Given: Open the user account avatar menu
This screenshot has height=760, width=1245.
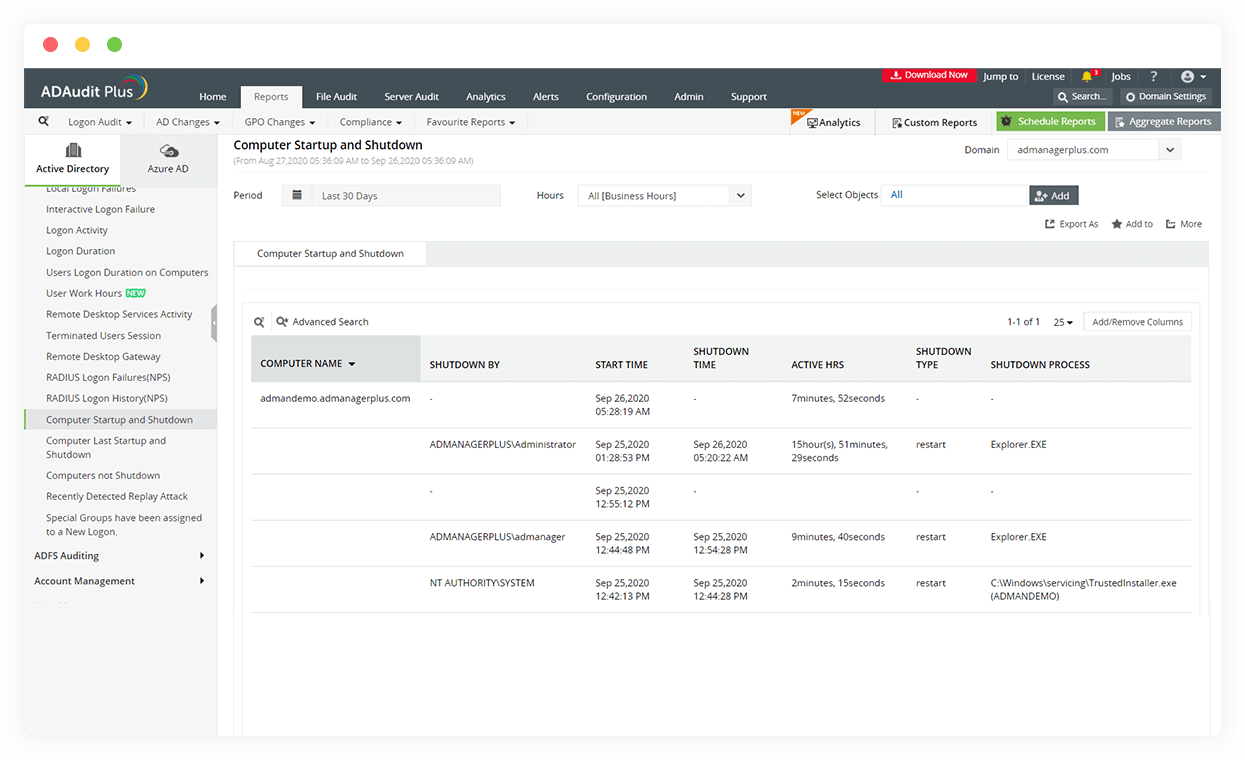Looking at the screenshot, I should click(1193, 76).
